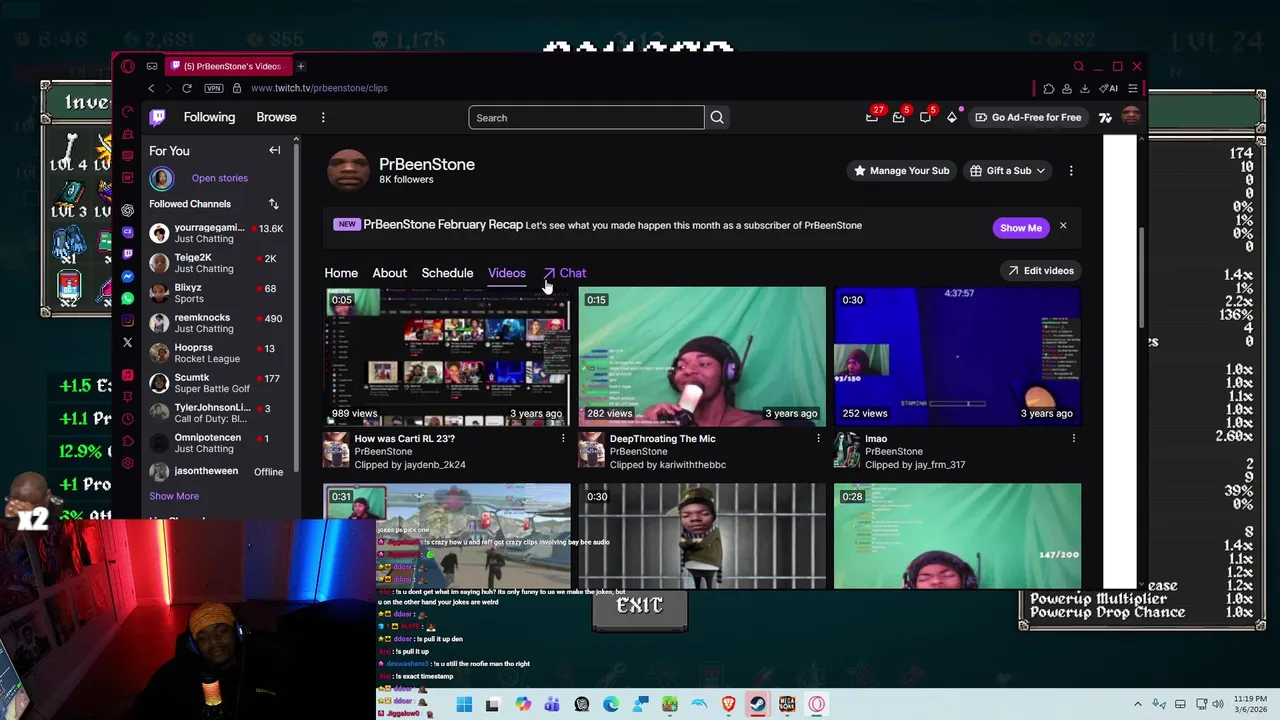Open the Chat pop-out tab
Image resolution: width=1280 pixels, height=720 pixels.
coord(565,273)
